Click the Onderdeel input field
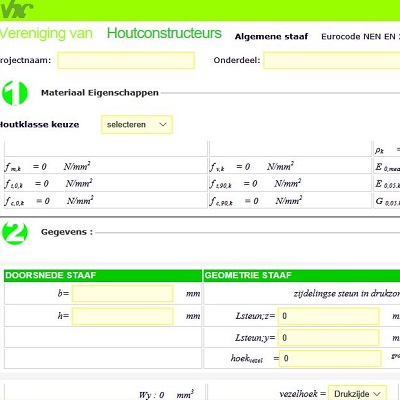The height and width of the screenshot is (400, 400). pos(332,60)
